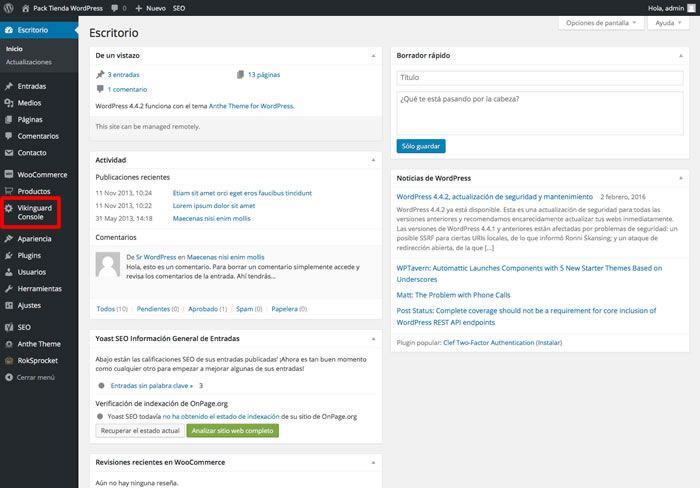Open the 1 comentario link
Viewport: 700px width, 488px height.
(x=127, y=89)
